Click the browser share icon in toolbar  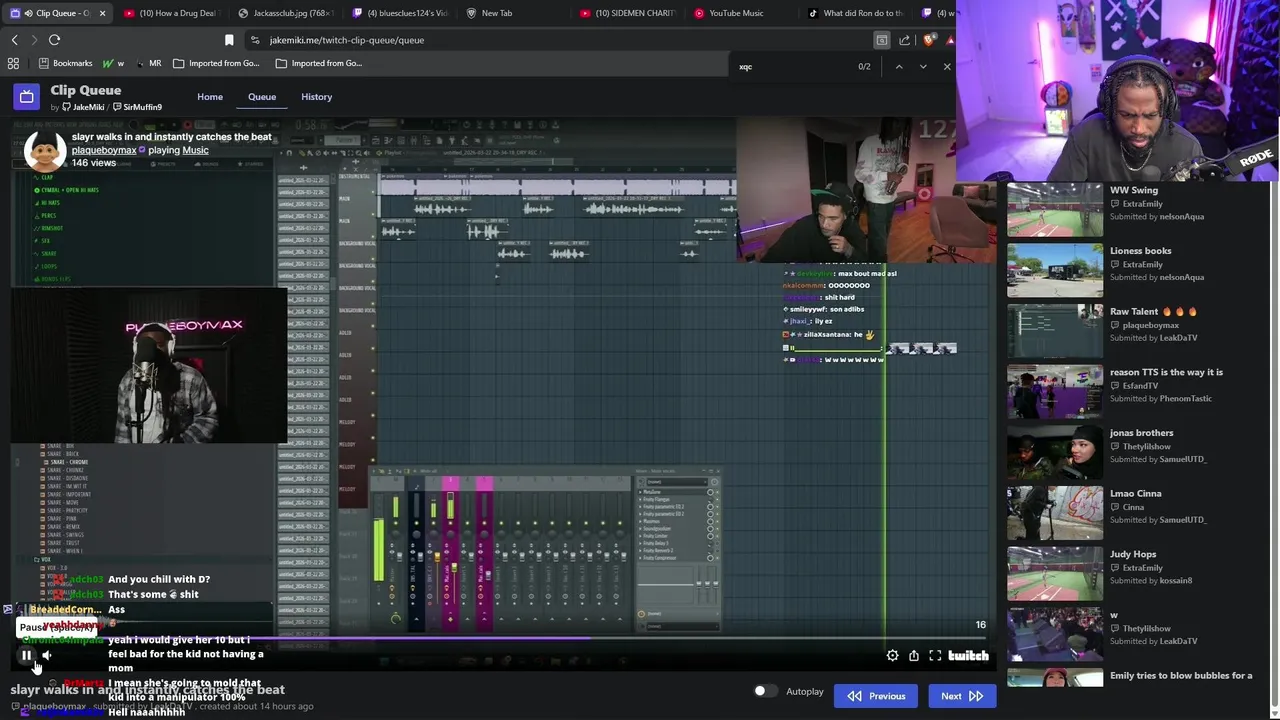click(x=905, y=40)
